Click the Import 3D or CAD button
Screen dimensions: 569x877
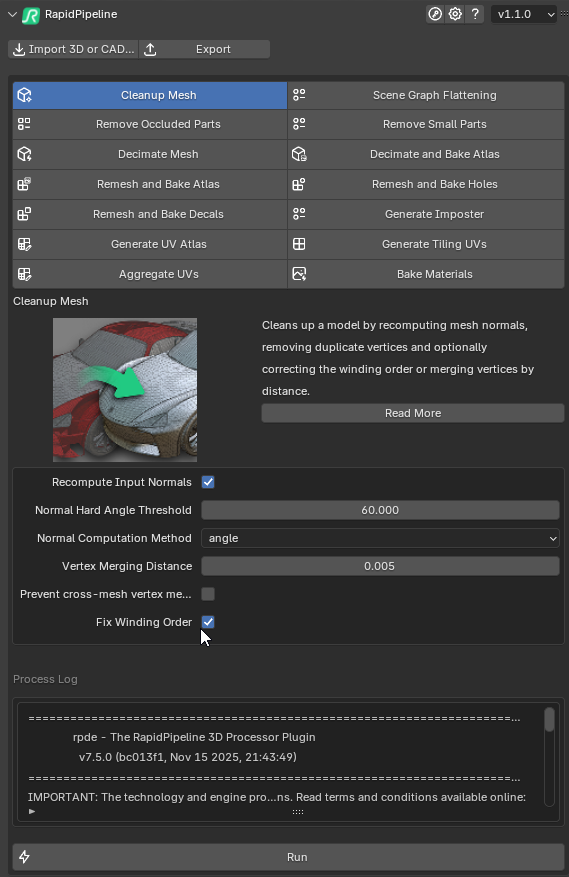point(73,49)
